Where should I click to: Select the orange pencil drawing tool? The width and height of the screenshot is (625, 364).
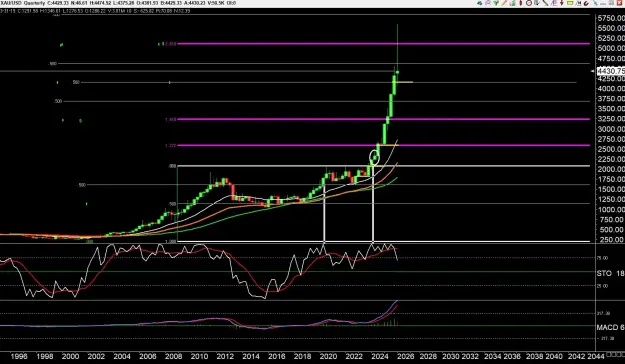(x=504, y=3)
